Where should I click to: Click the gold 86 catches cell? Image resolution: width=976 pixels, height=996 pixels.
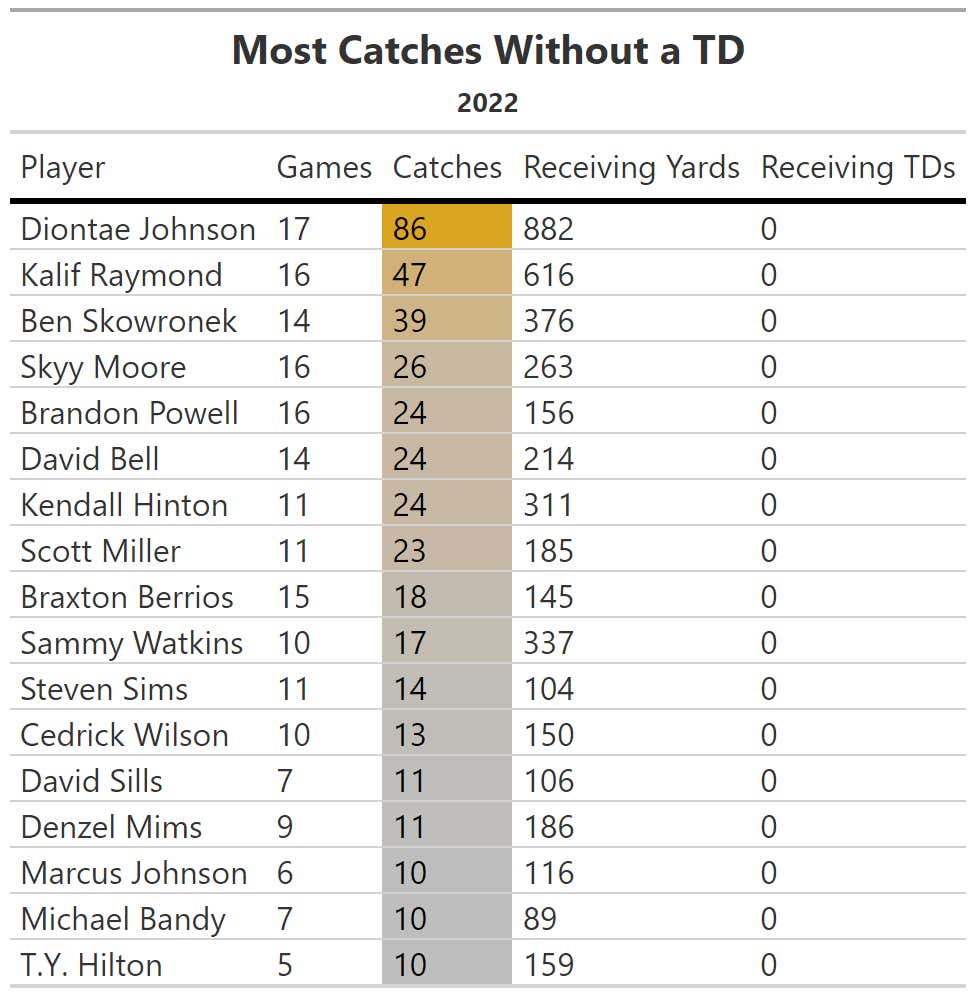(447, 227)
